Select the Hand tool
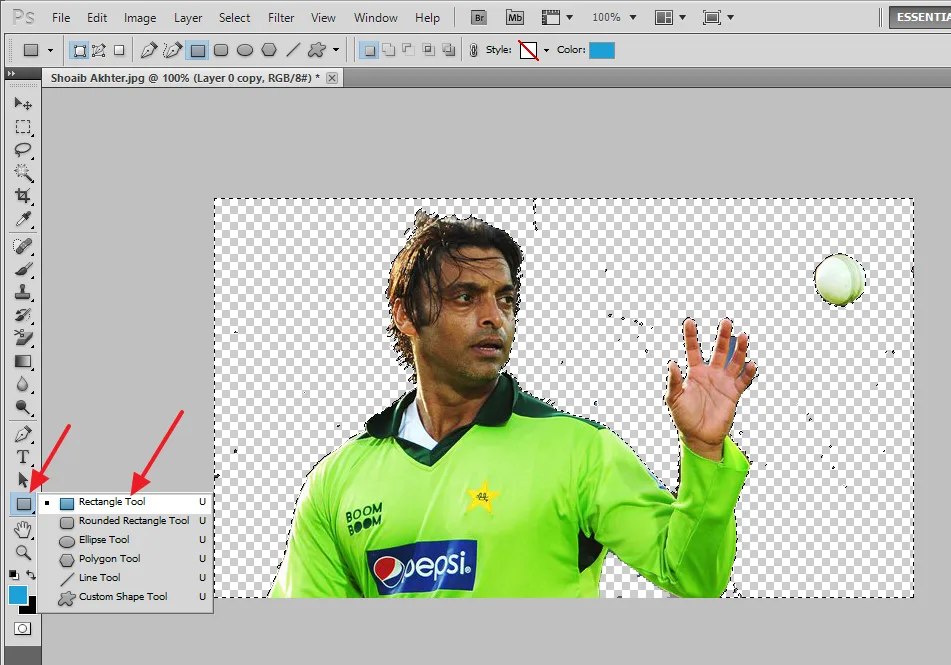Viewport: 951px width, 665px height. pos(23,530)
